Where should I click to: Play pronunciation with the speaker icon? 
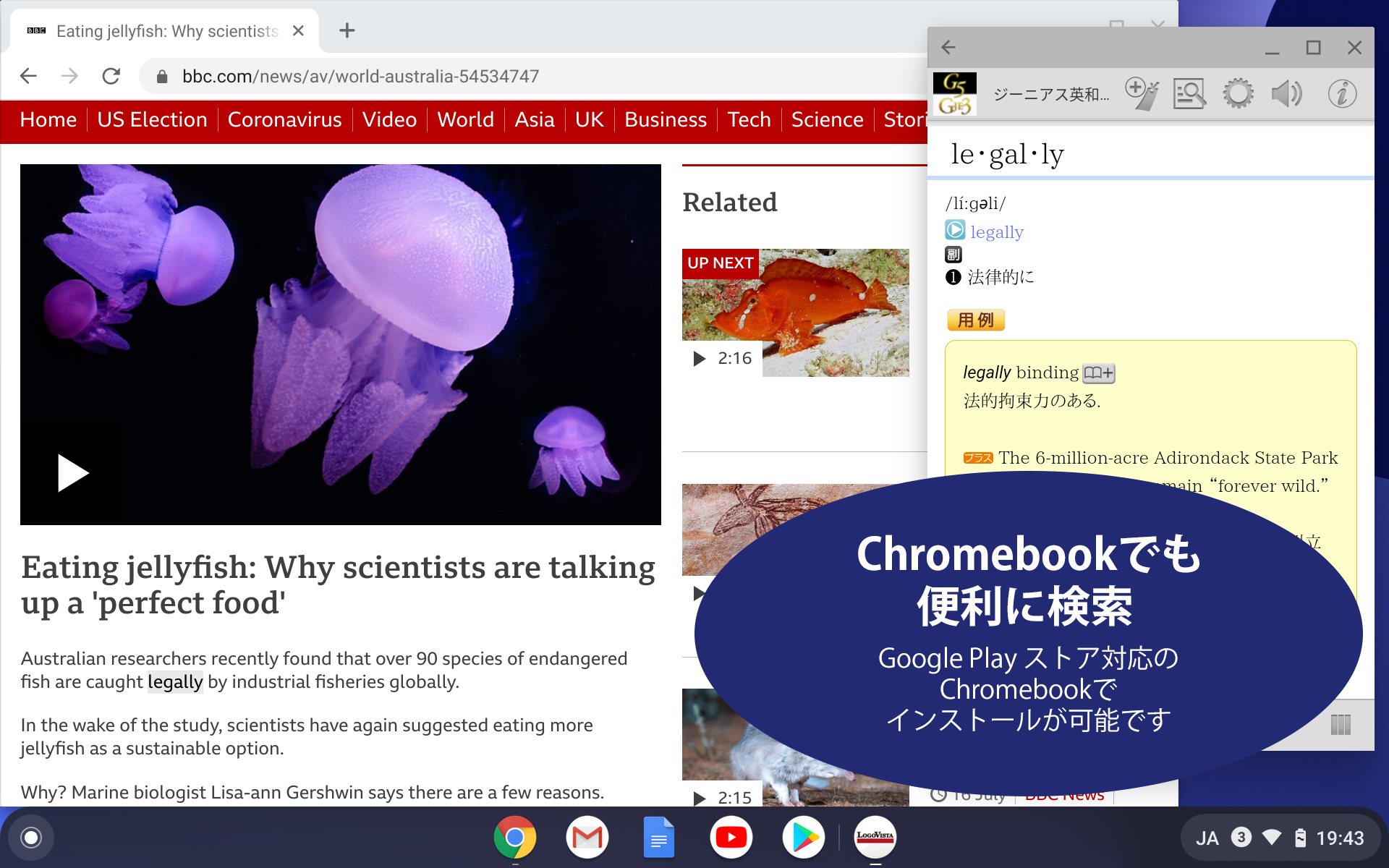1288,94
